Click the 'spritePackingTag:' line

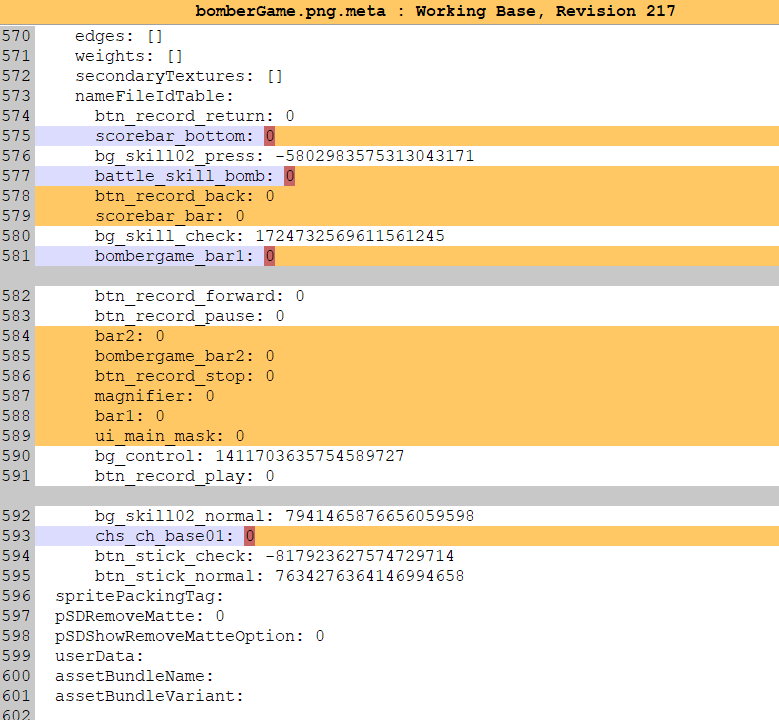coord(139,596)
